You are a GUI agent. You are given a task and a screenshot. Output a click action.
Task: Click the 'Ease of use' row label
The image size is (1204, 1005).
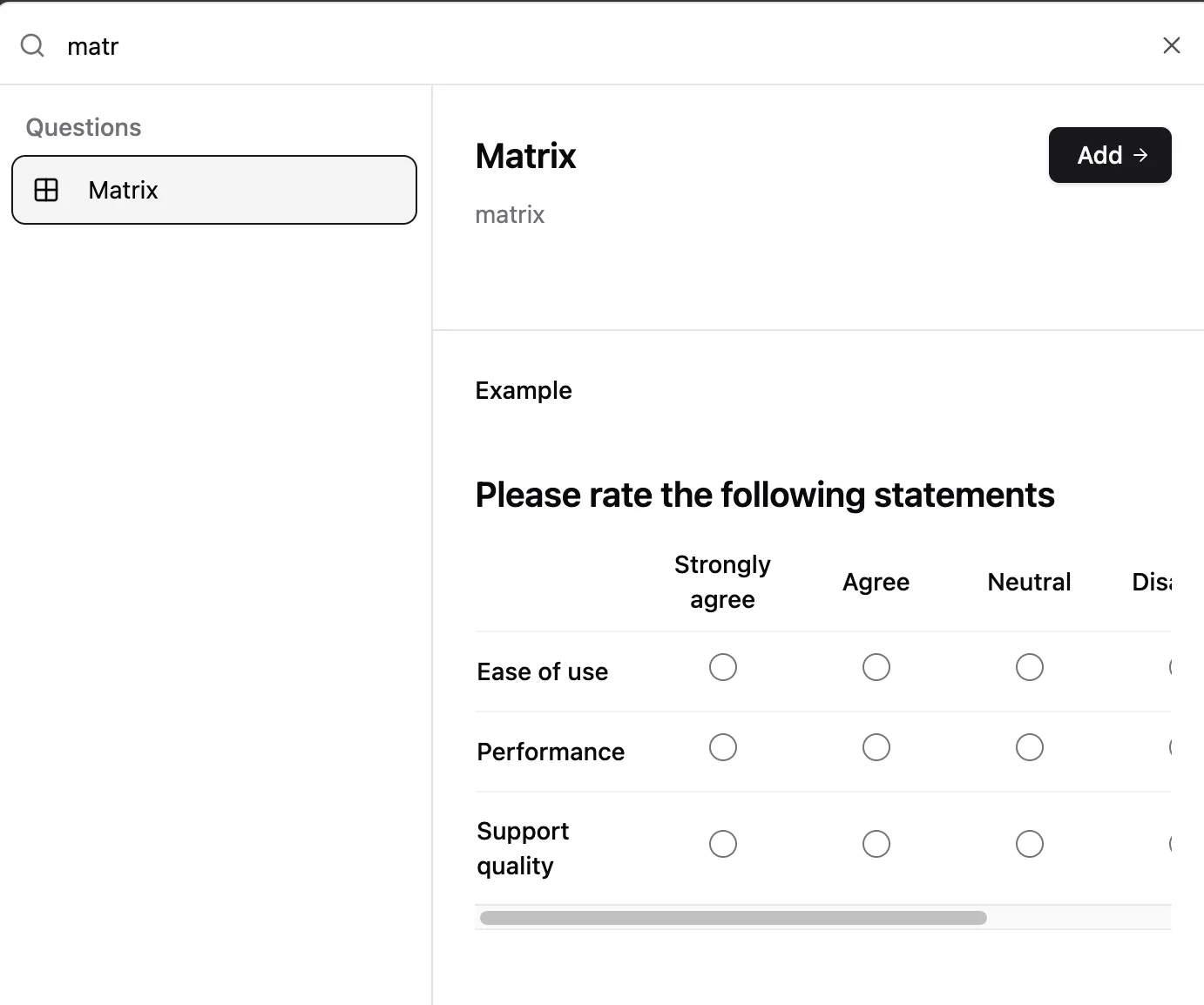click(x=543, y=671)
